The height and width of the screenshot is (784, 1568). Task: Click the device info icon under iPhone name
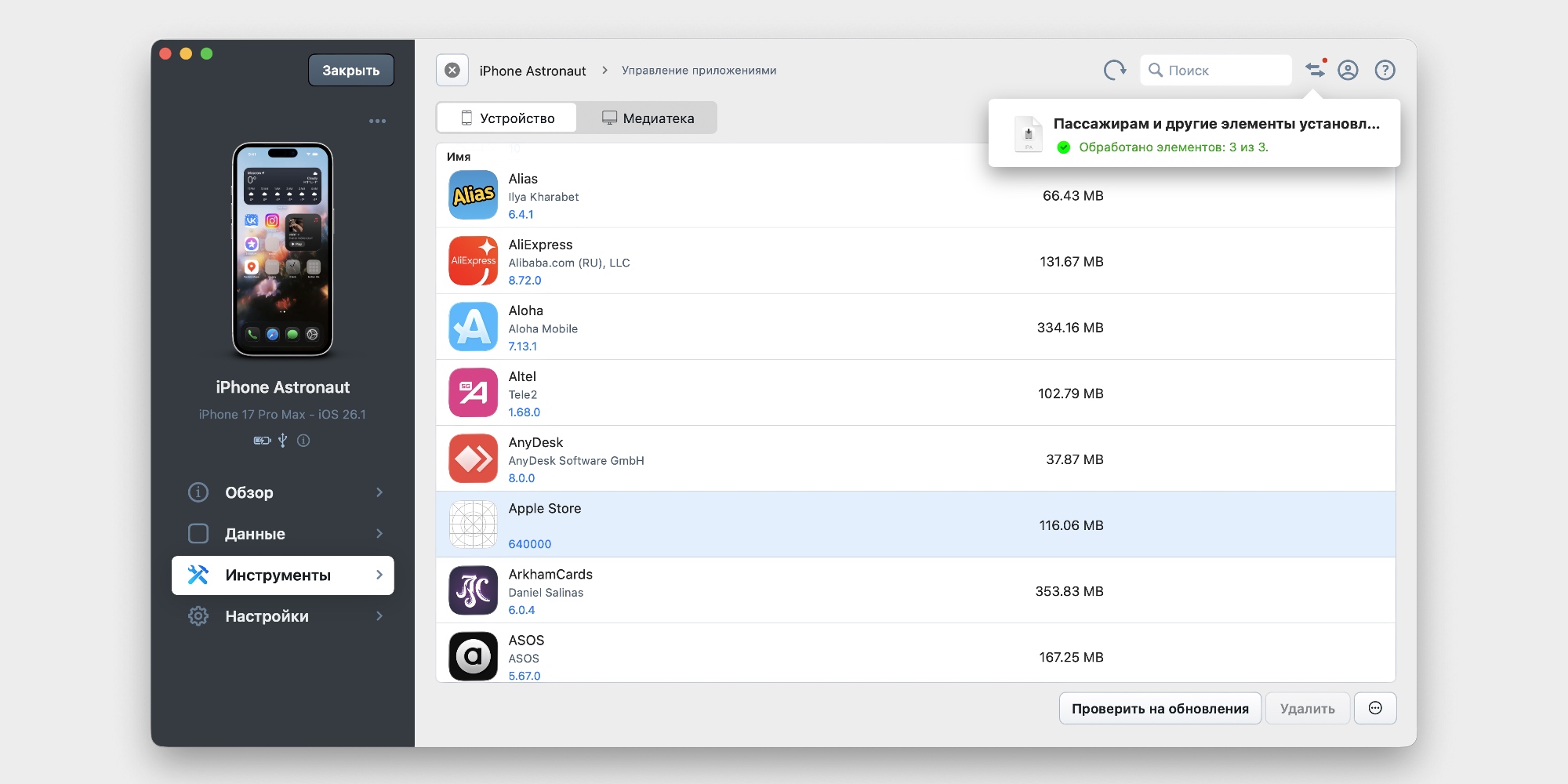(x=303, y=441)
